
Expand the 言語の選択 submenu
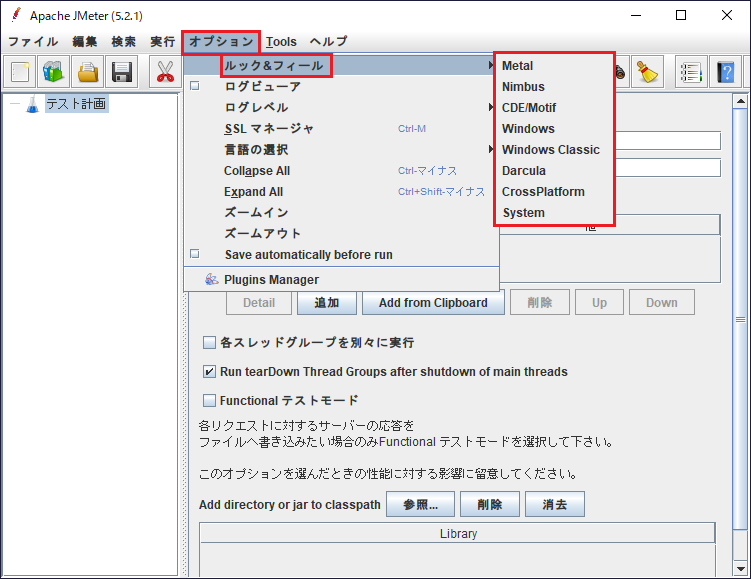pos(339,149)
